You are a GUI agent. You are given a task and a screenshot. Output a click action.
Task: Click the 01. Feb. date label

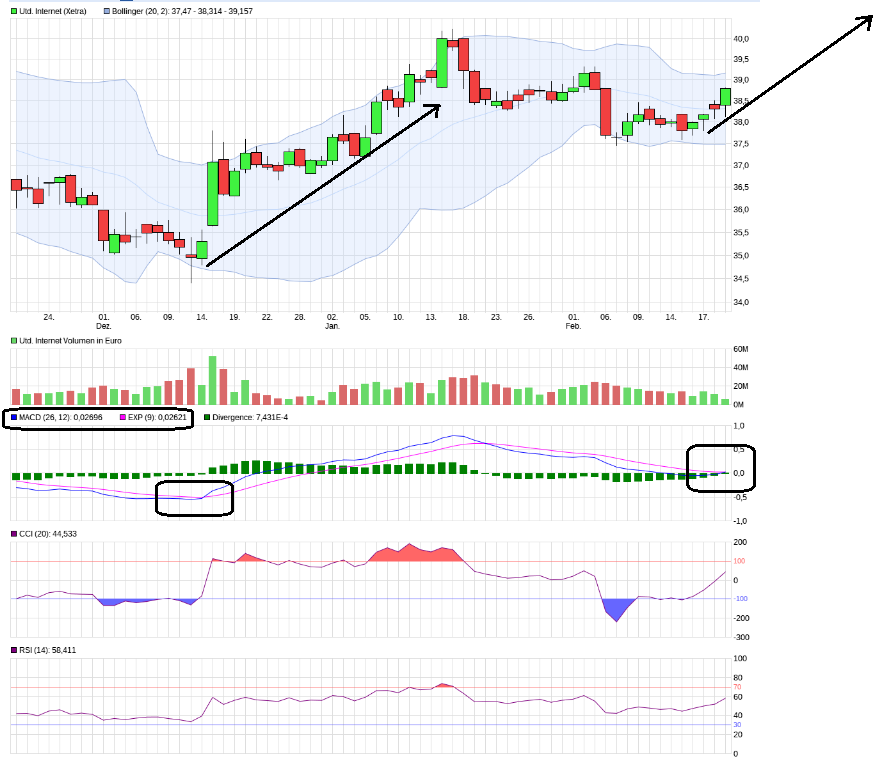[573, 322]
